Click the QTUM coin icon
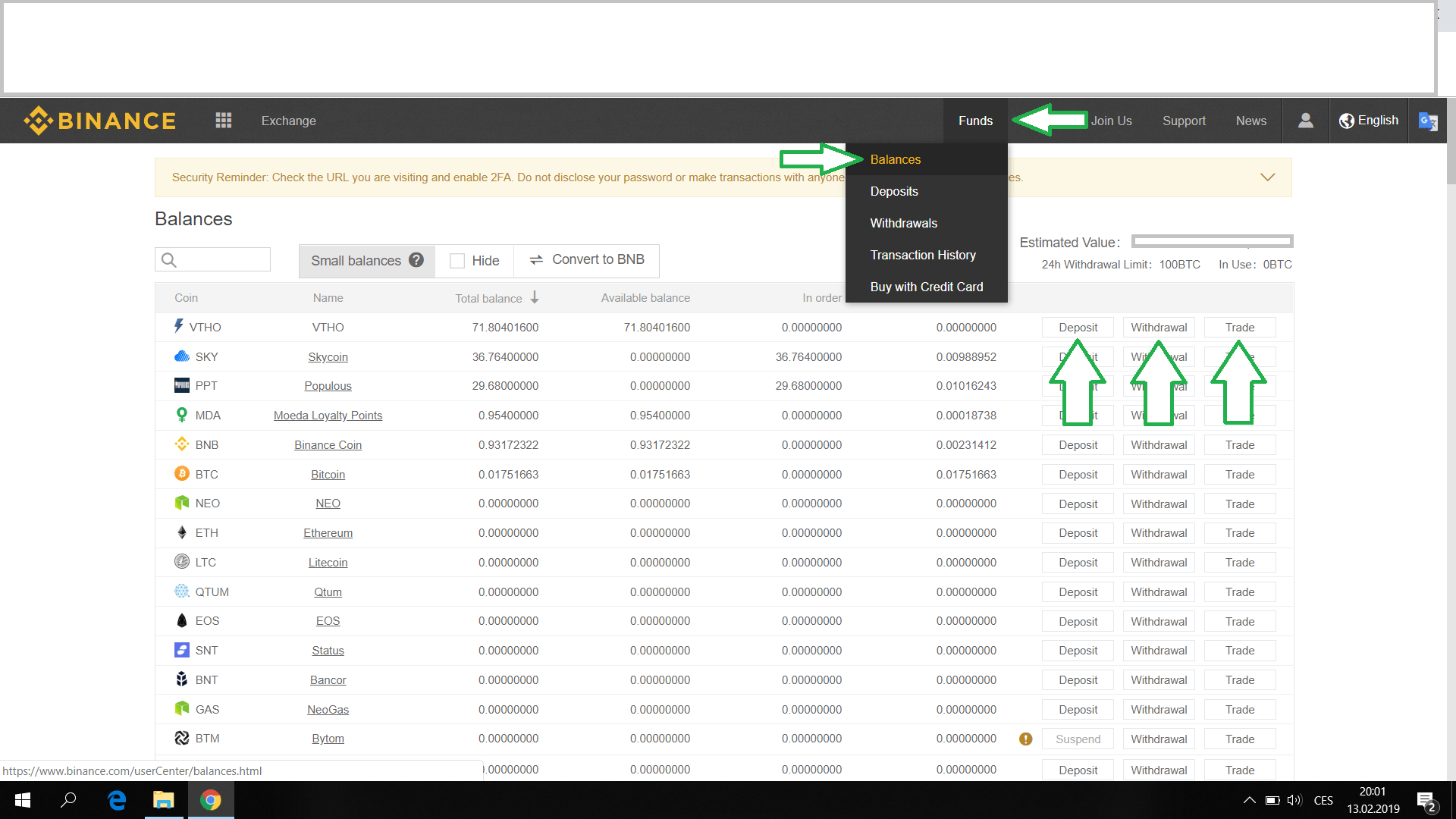The height and width of the screenshot is (819, 1456). point(182,591)
